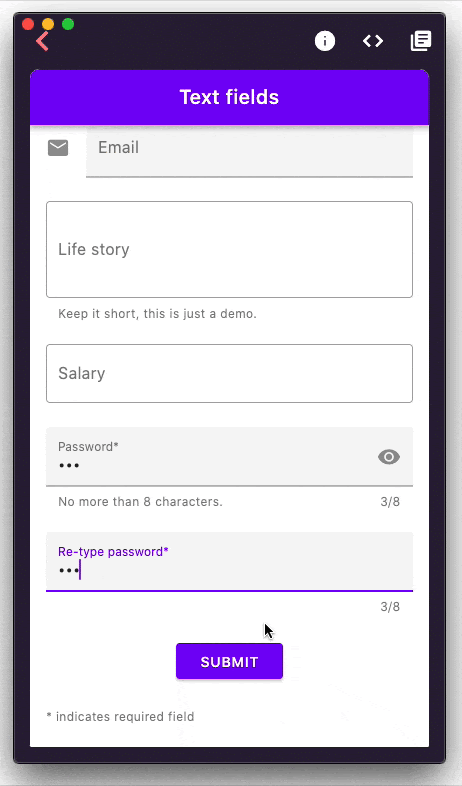Viewport: 462px width, 786px height.
Task: Click the 3/8 counter under Password
Action: point(390,502)
